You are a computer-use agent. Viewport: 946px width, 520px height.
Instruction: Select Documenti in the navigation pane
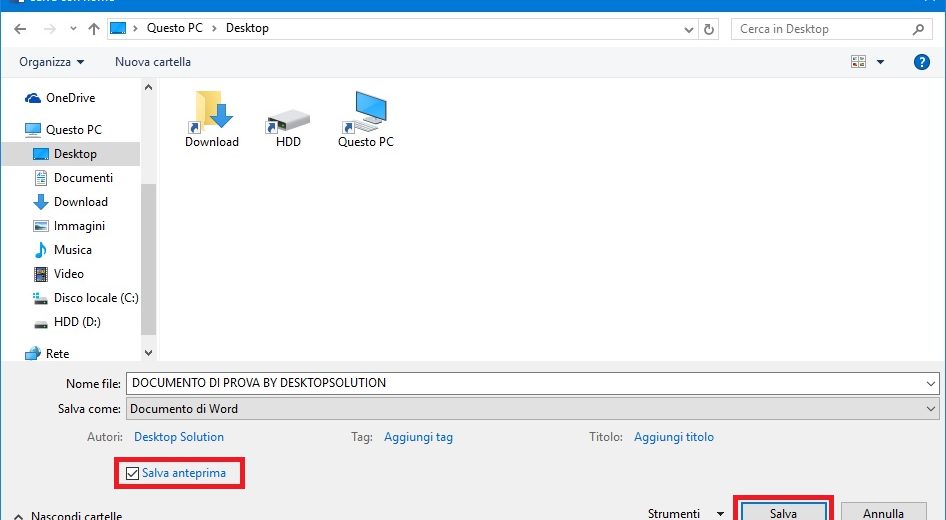pyautogui.click(x=83, y=178)
